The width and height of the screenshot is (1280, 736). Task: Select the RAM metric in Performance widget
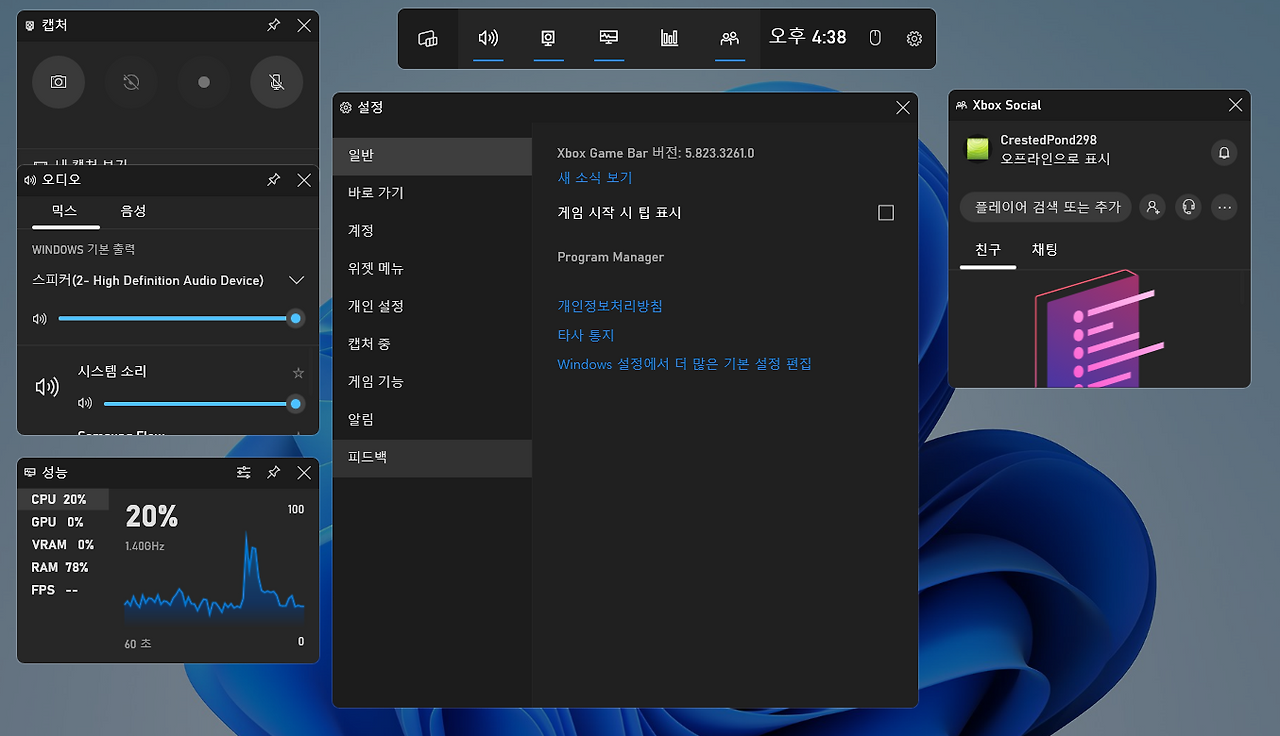coord(63,568)
